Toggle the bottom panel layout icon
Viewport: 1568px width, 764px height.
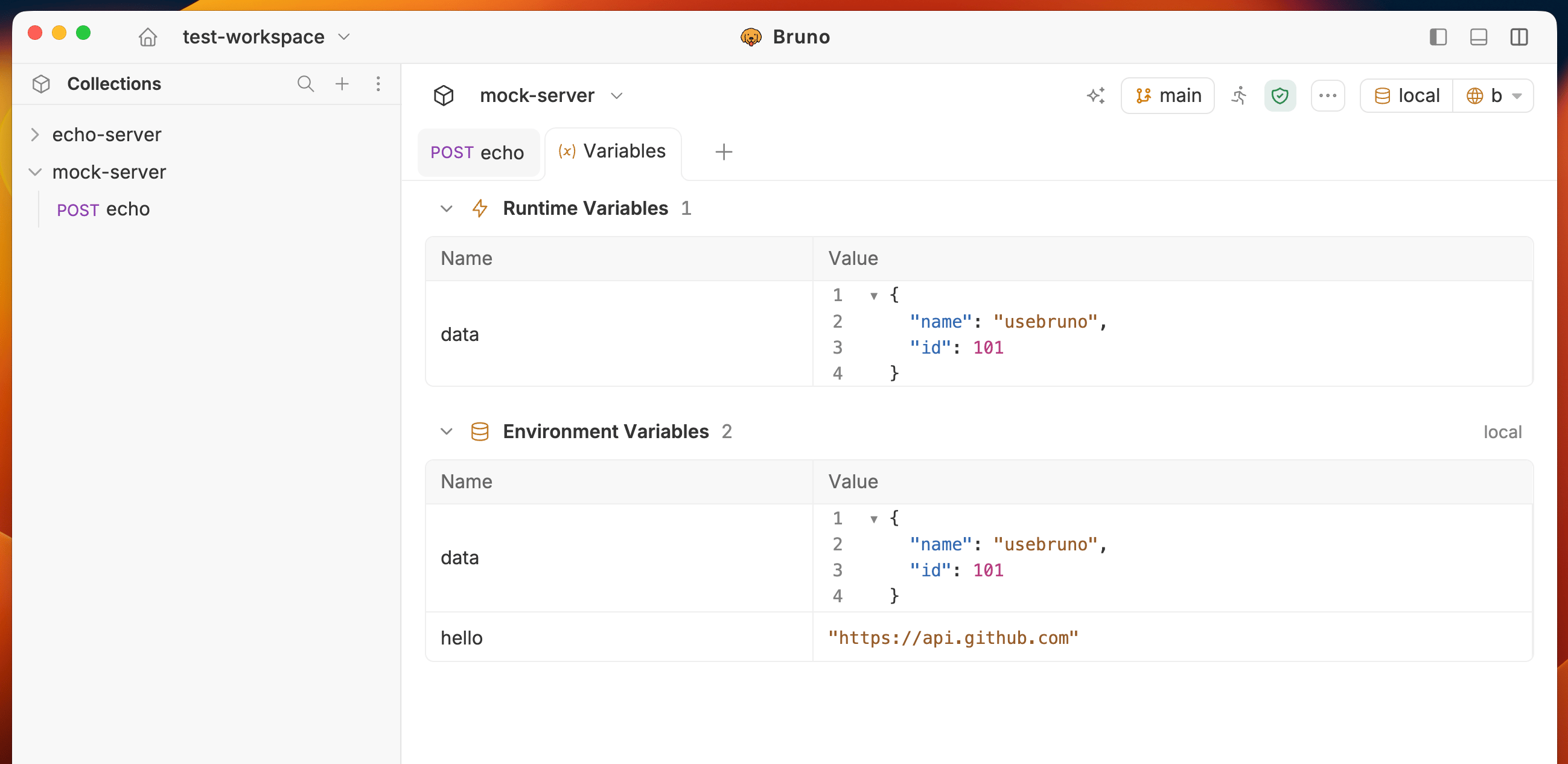point(1479,37)
